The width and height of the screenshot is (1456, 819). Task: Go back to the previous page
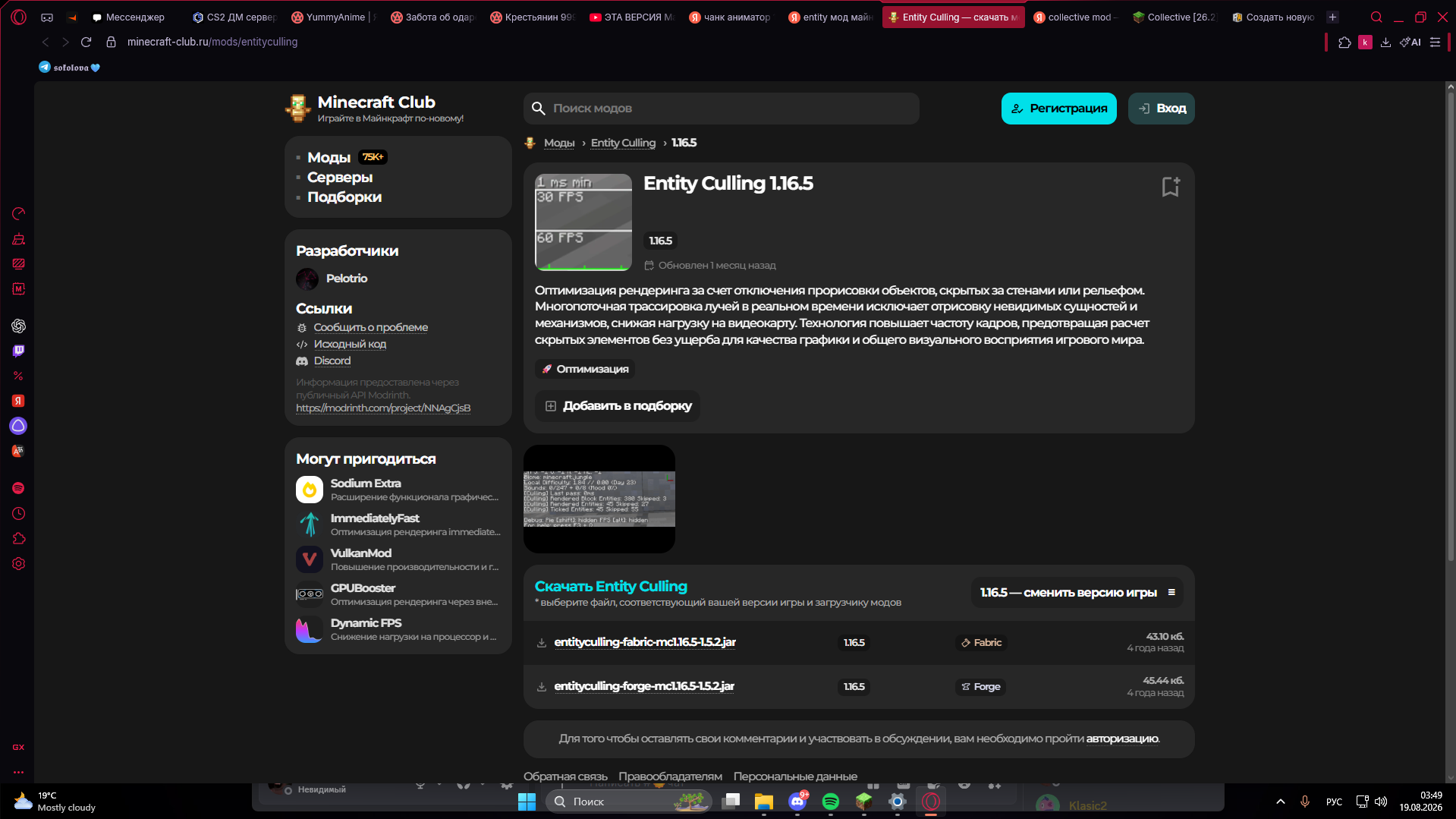(46, 43)
